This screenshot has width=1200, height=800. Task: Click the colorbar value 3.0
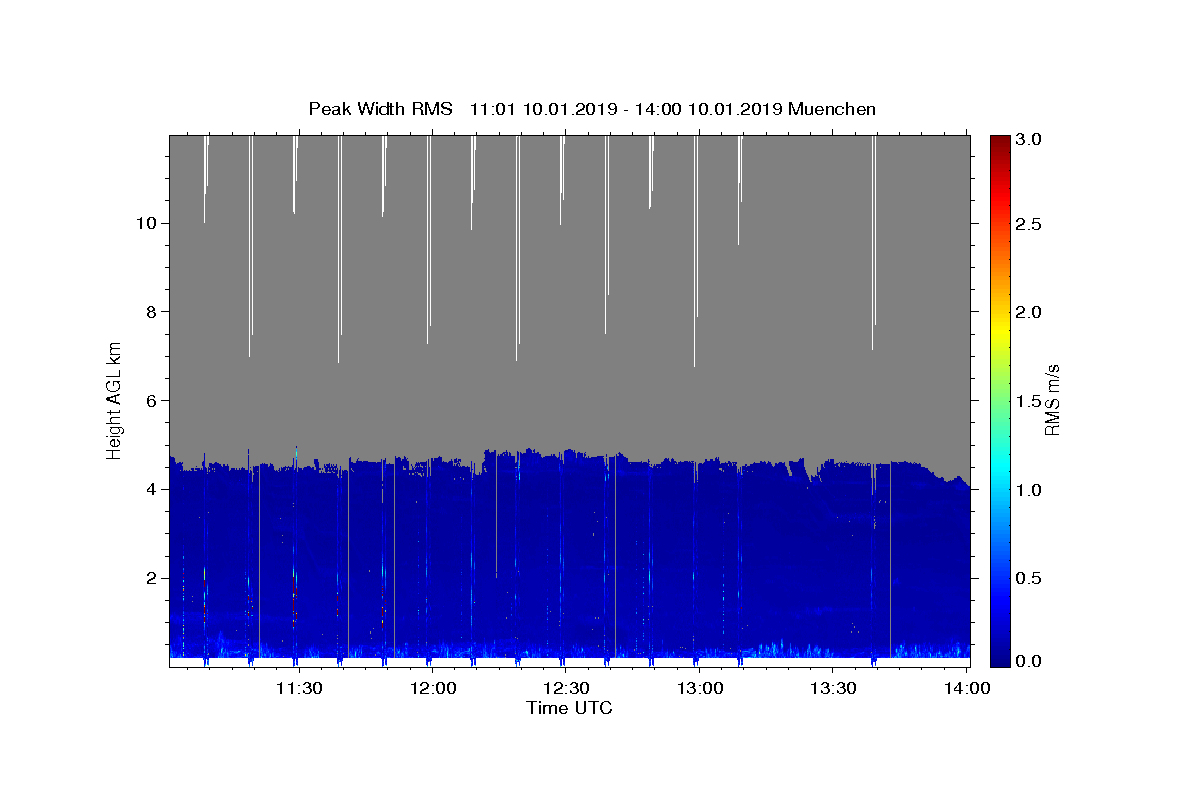click(x=1029, y=139)
